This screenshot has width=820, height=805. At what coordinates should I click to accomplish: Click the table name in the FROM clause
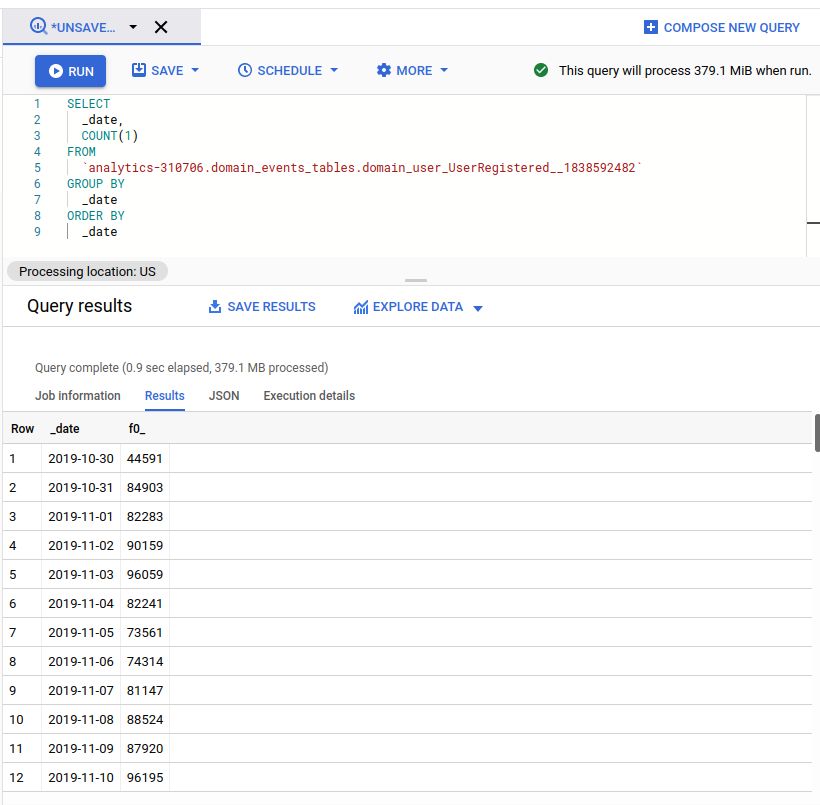point(362,168)
